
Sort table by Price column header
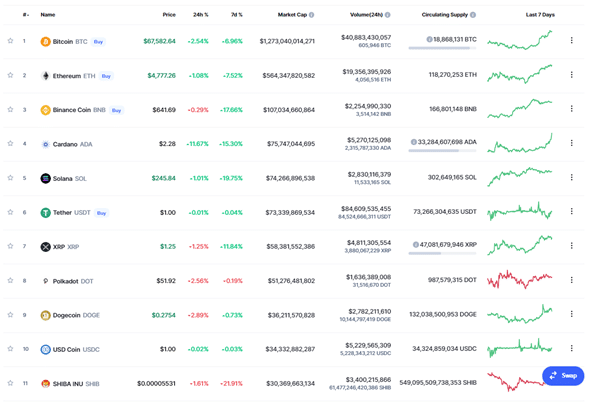[x=169, y=15]
